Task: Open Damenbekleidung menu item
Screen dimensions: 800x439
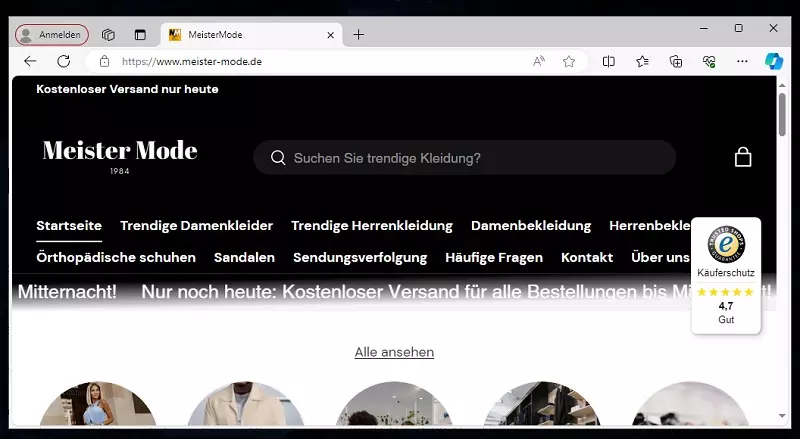Action: (531, 226)
